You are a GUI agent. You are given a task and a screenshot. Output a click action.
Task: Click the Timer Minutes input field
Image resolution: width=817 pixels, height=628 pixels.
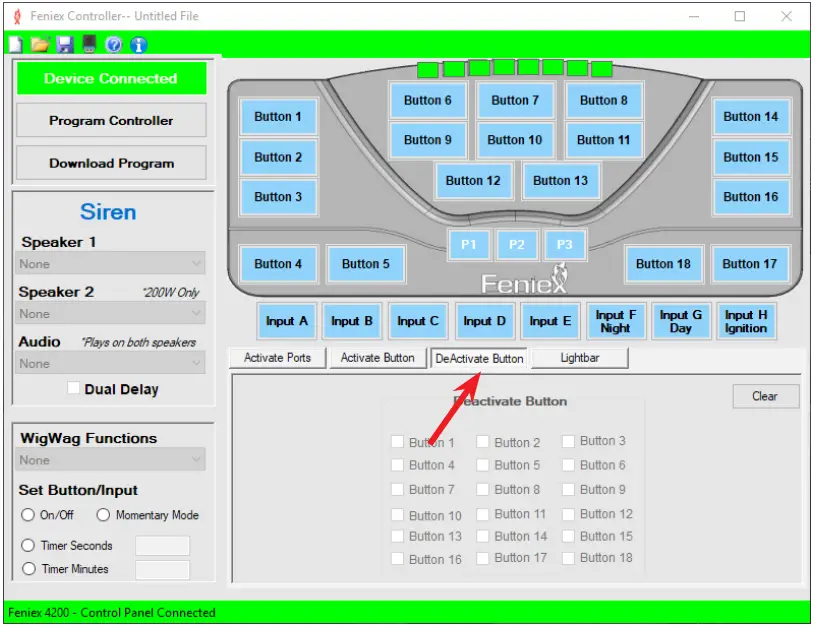click(163, 570)
